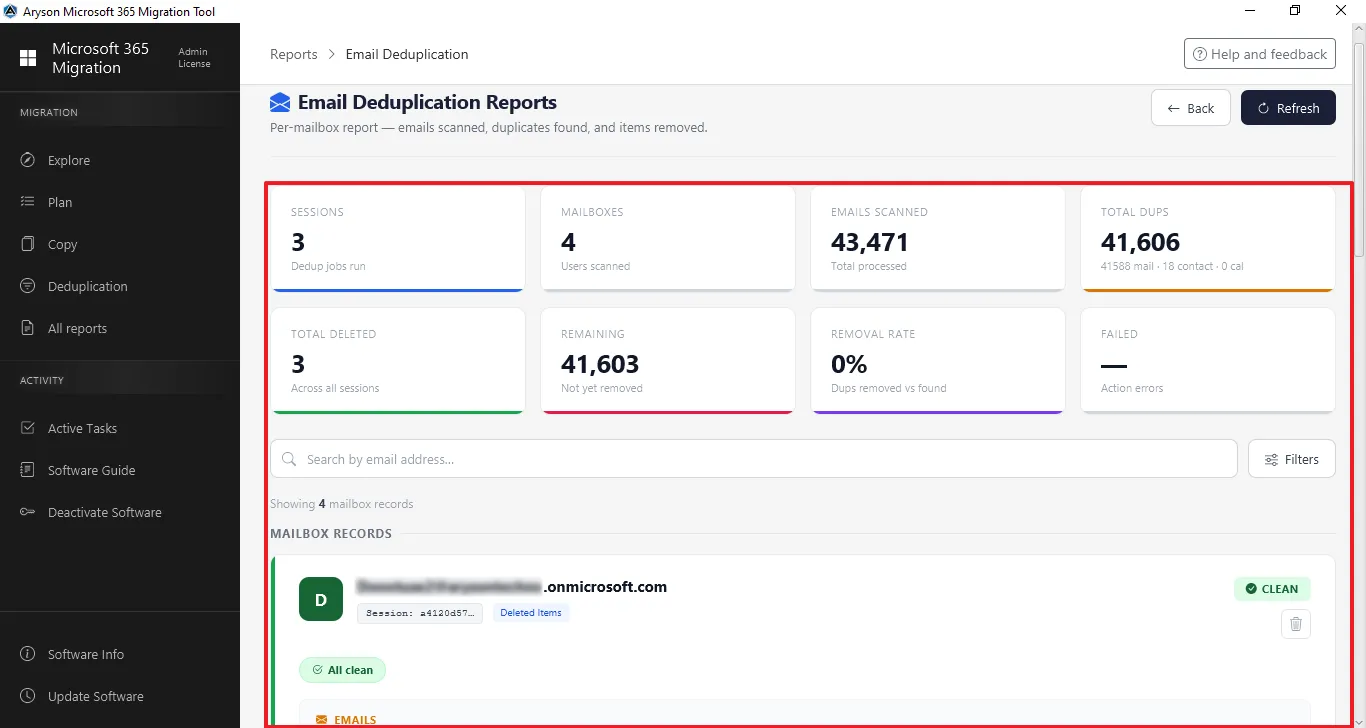The image size is (1366, 728).
Task: Minimize the Aryson migration tool window
Action: 1250,10
